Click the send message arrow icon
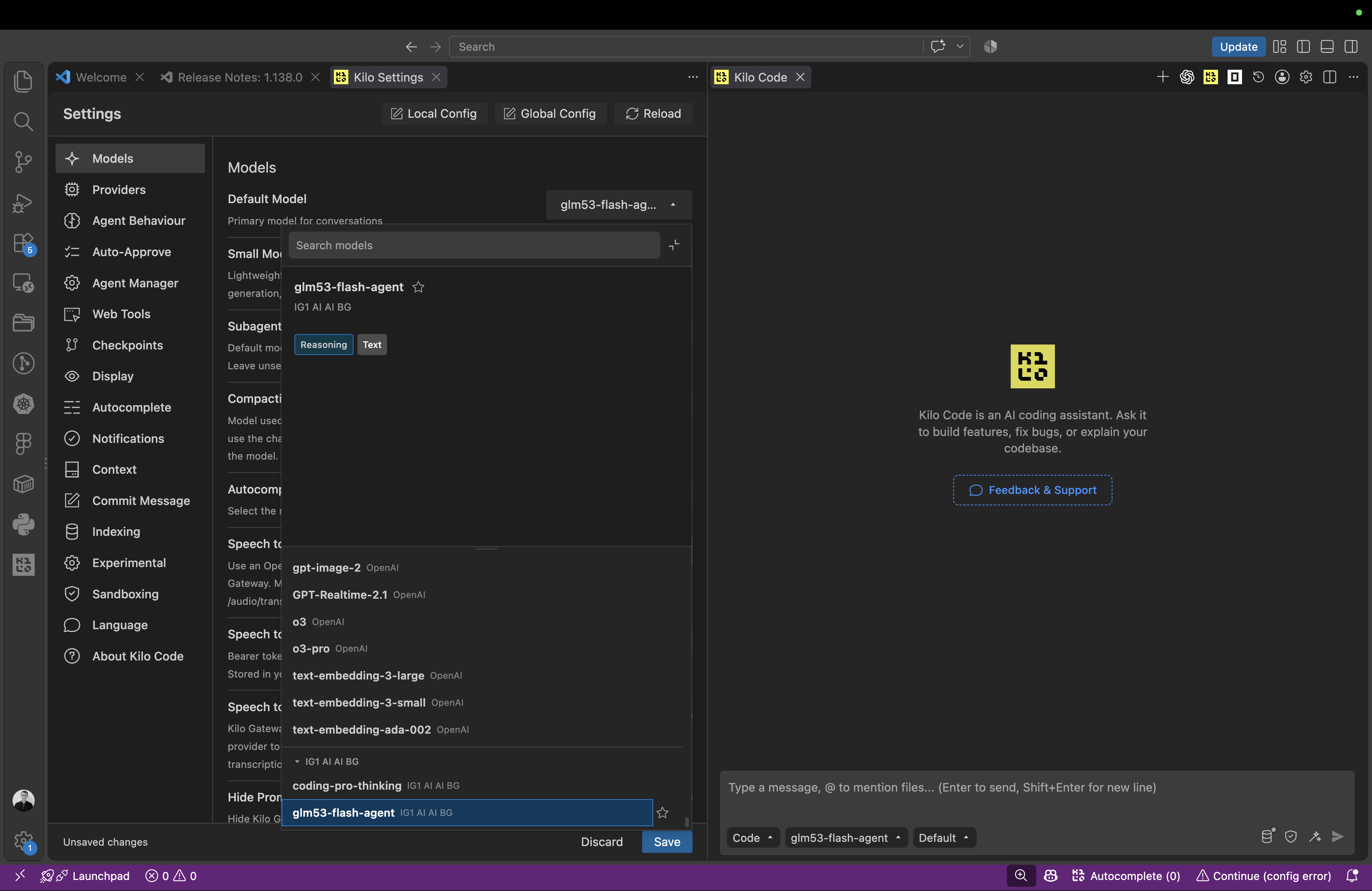The width and height of the screenshot is (1372, 891). pos(1338,837)
